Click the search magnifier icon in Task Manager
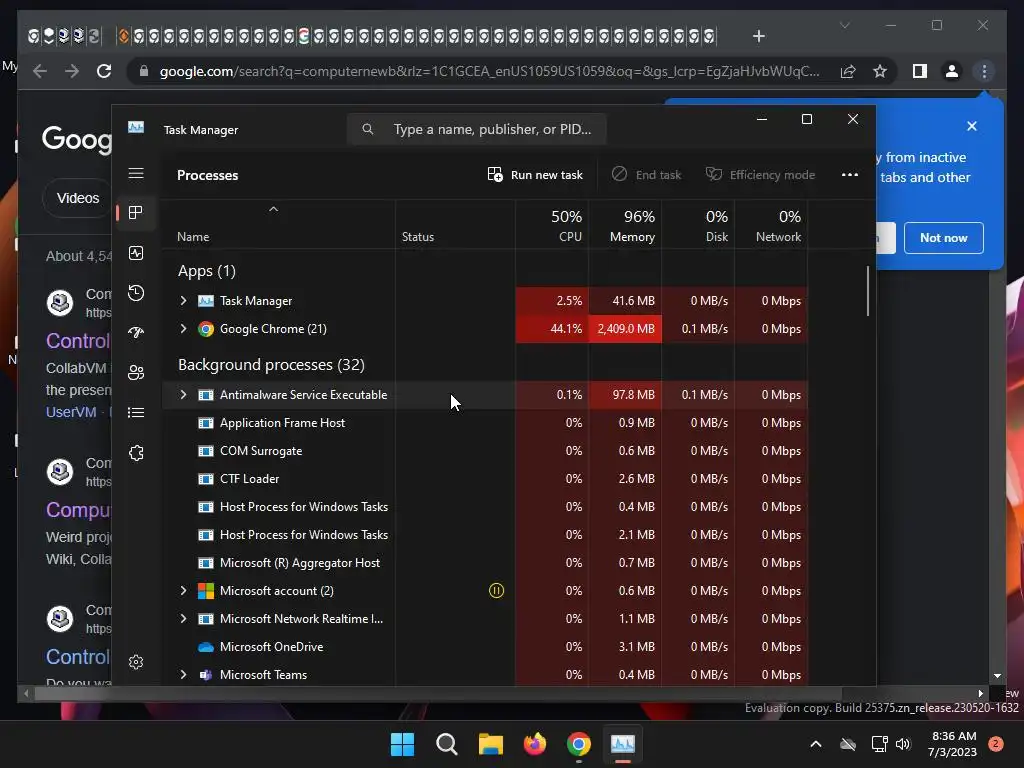 [368, 129]
